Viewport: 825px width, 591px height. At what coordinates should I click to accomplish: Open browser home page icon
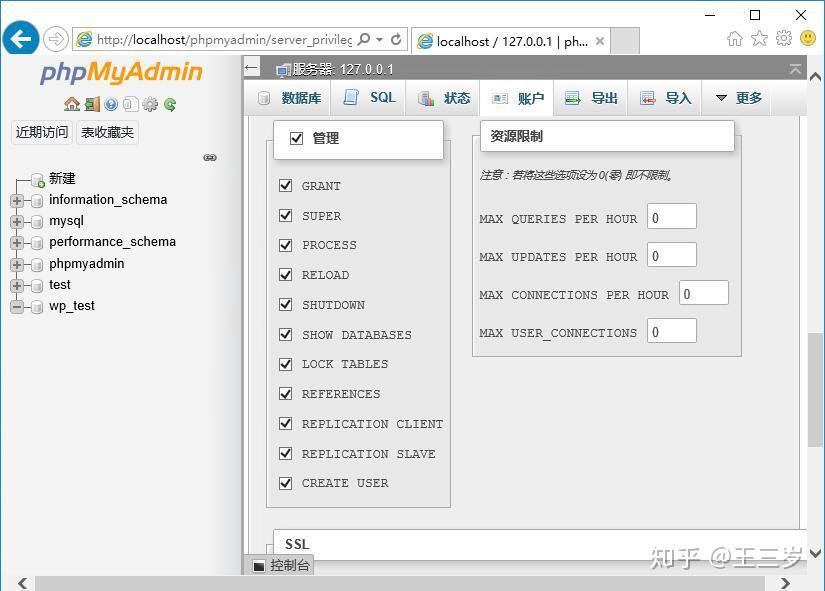tap(735, 38)
